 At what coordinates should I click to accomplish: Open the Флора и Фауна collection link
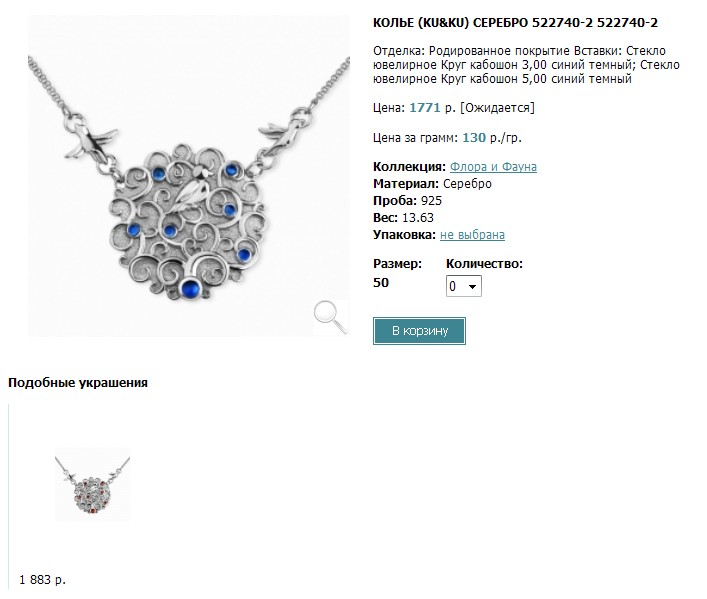[493, 167]
